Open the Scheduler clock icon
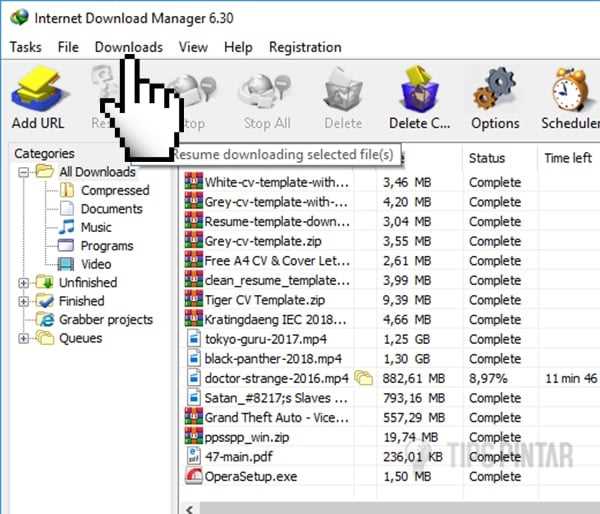Viewport: 600px width, 514px height. click(x=571, y=89)
